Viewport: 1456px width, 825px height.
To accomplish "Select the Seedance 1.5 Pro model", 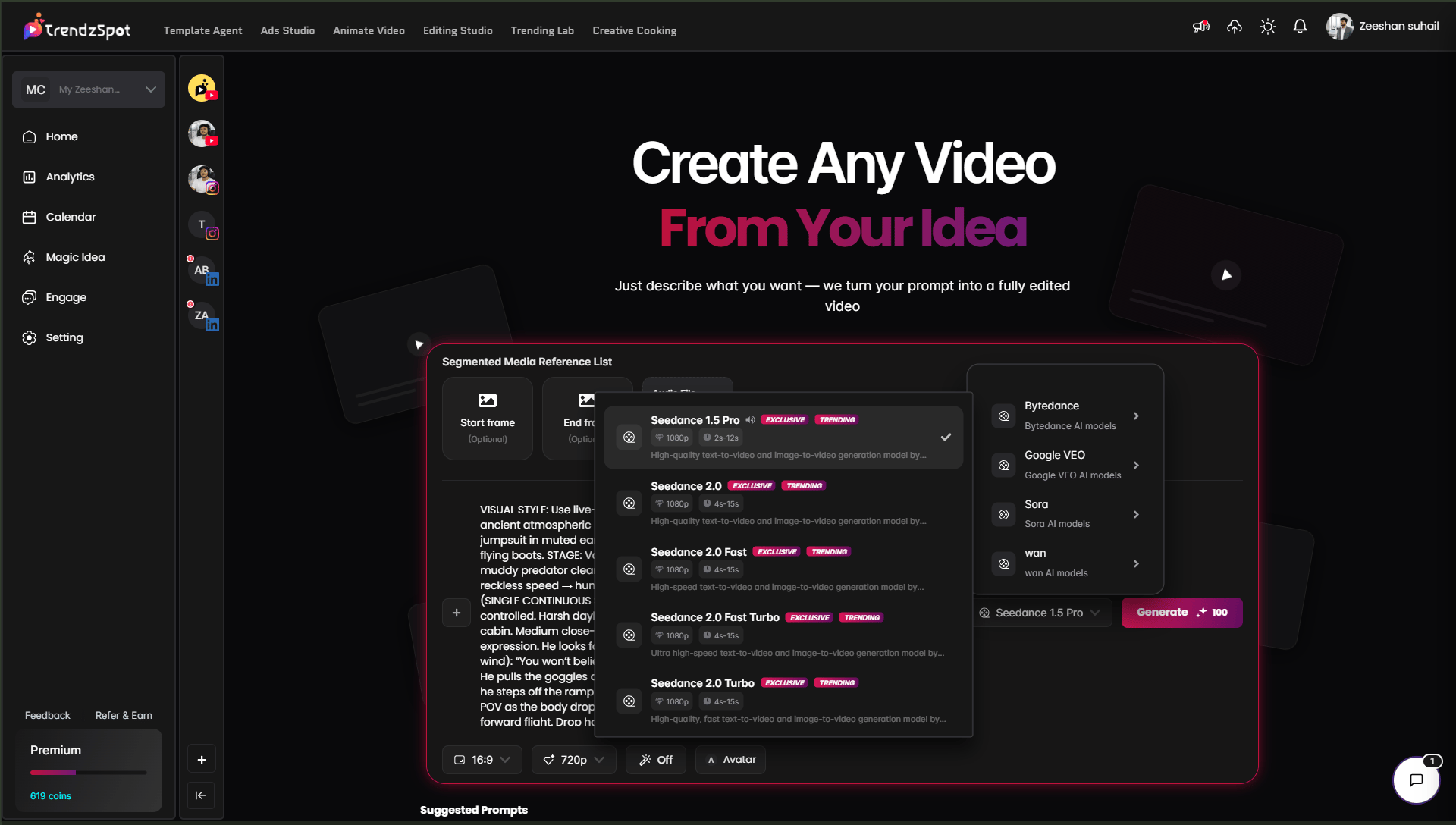I will (x=783, y=438).
